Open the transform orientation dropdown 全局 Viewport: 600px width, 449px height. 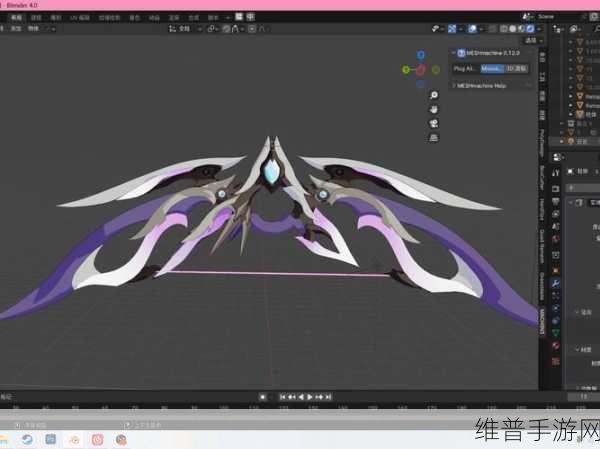coord(186,29)
